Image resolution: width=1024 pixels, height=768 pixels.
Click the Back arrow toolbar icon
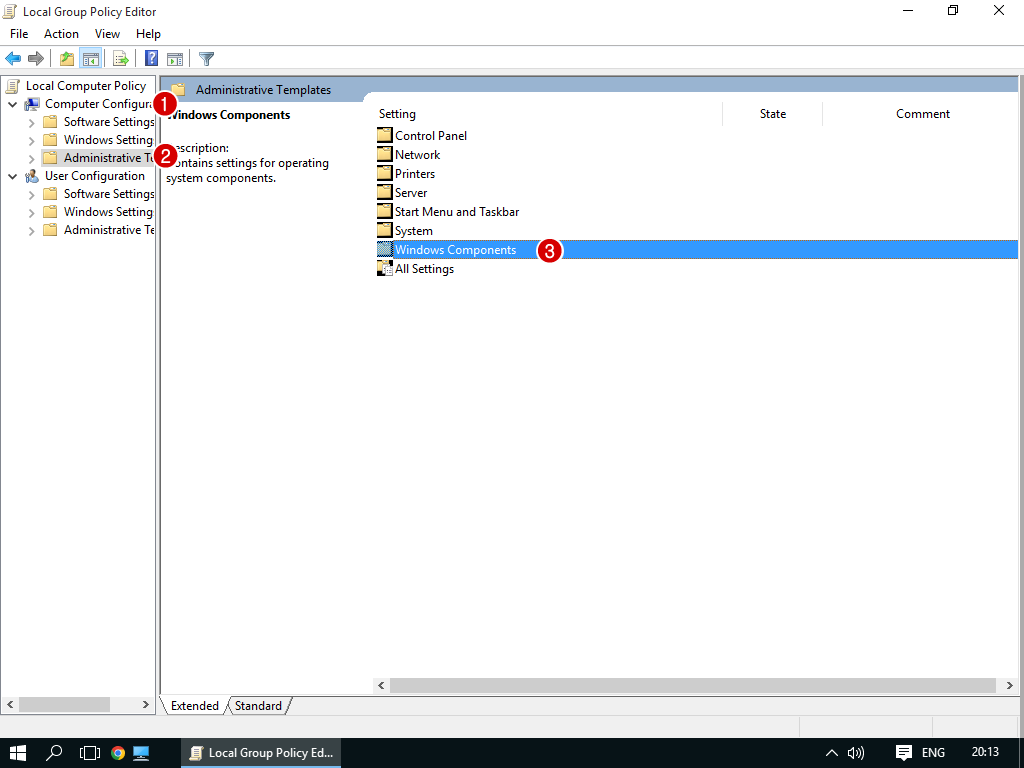coord(14,59)
